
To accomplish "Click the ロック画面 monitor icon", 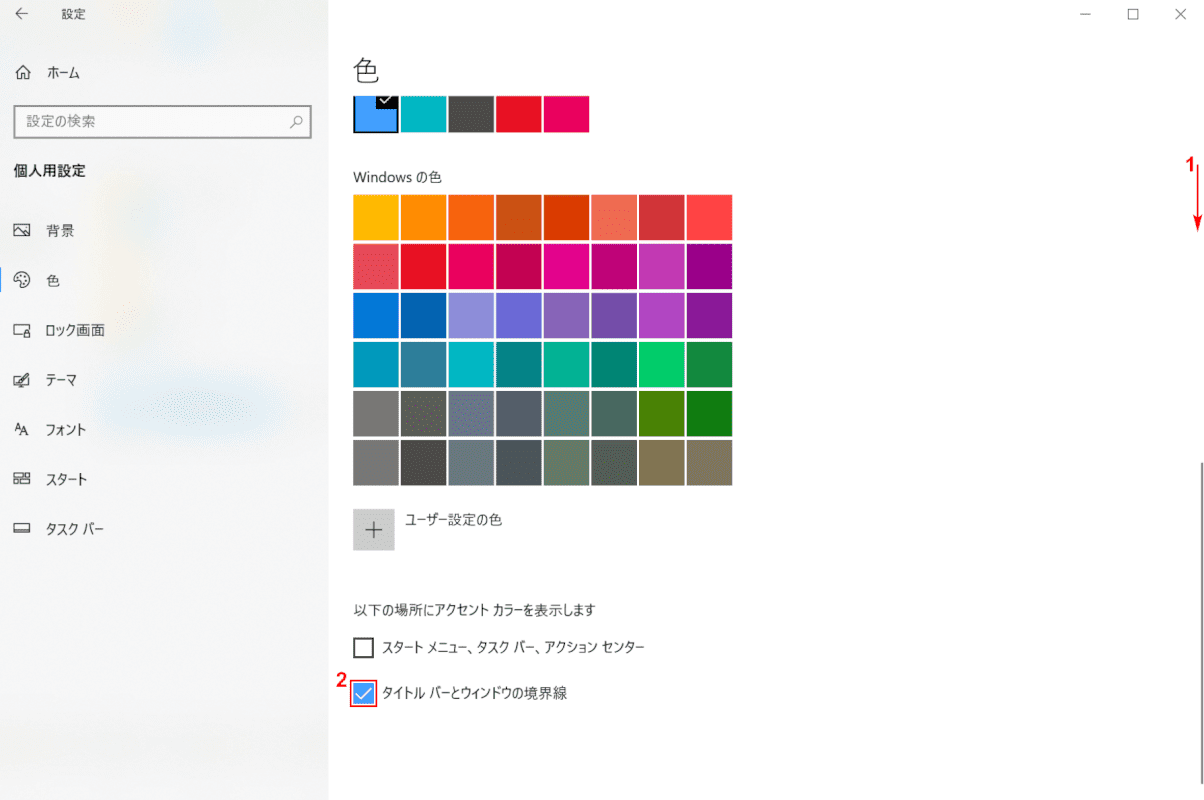I will (x=22, y=330).
